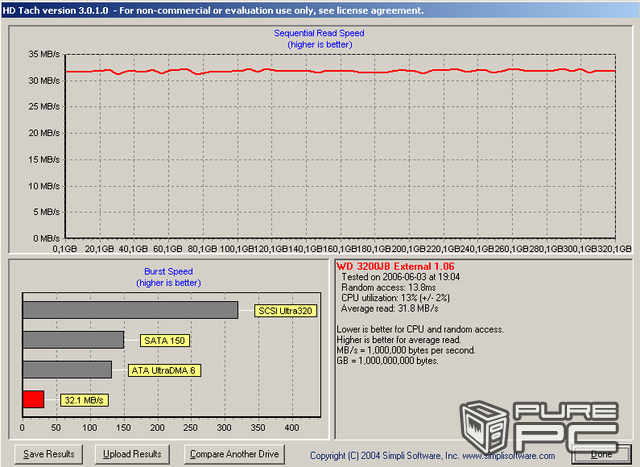Screen dimensions: 640x467
Task: Click the HD Tach version title bar
Action: pos(320,10)
